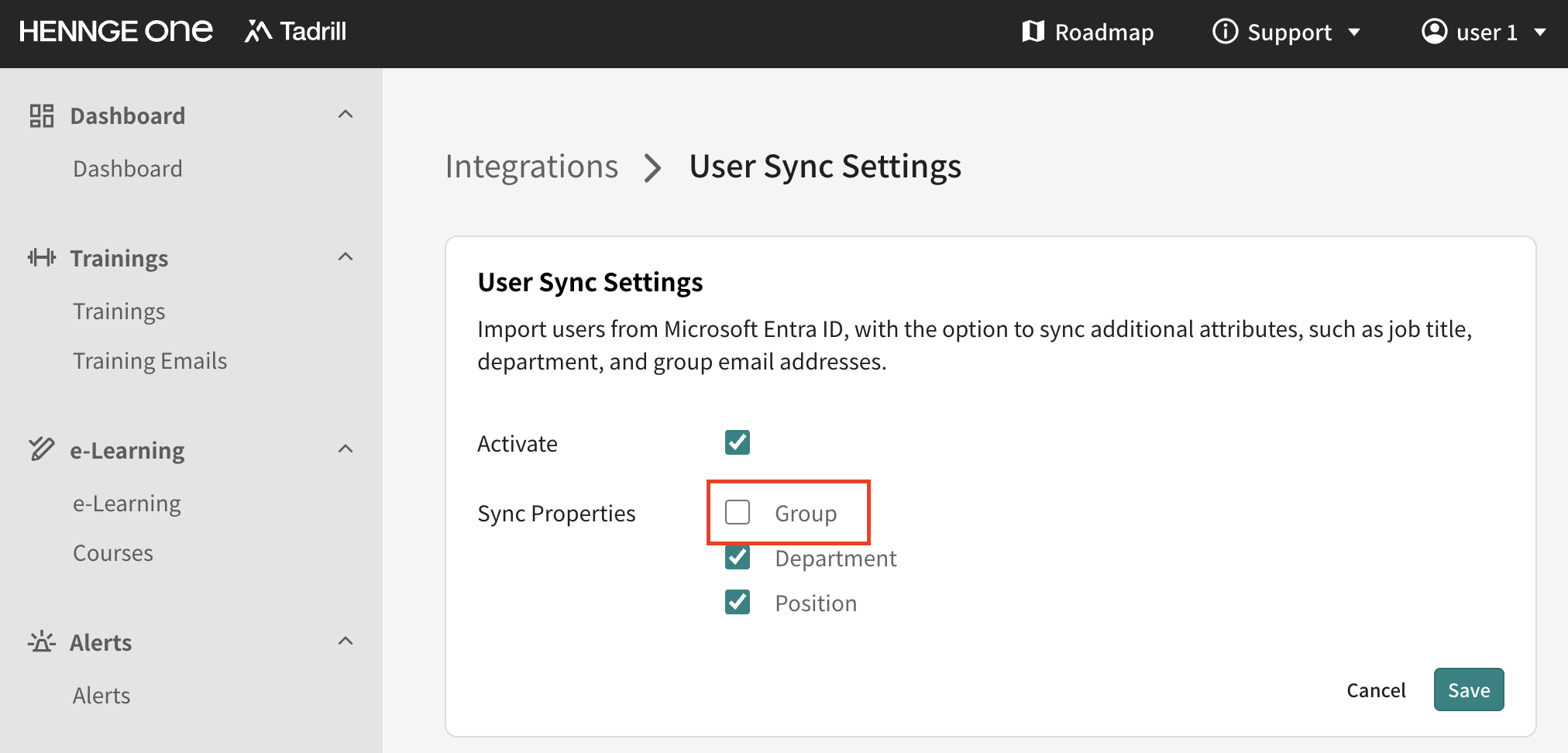
Task: Click the user account avatar icon
Action: click(x=1434, y=32)
